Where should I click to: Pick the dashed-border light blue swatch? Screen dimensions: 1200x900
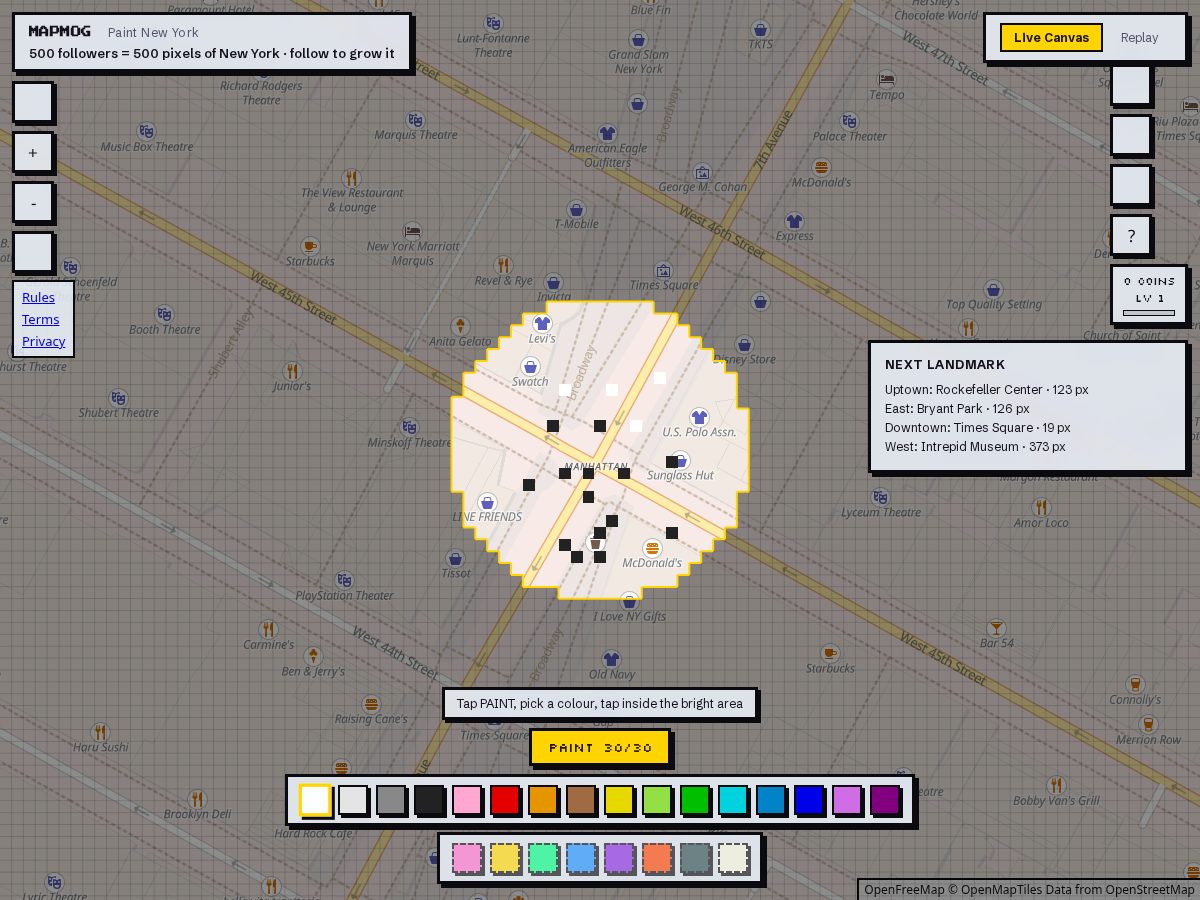[581, 858]
